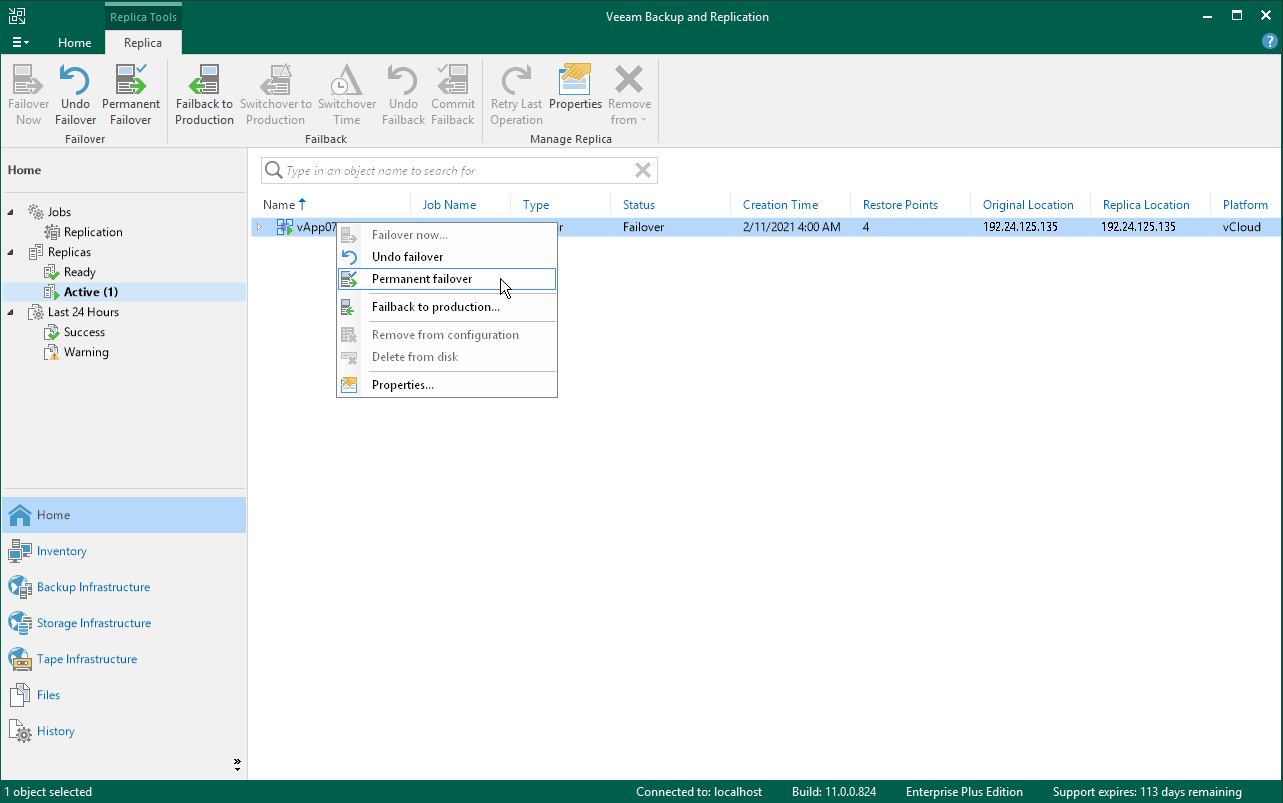This screenshot has height=803, width=1283.
Task: Open the Inventory view
Action: (x=123, y=551)
